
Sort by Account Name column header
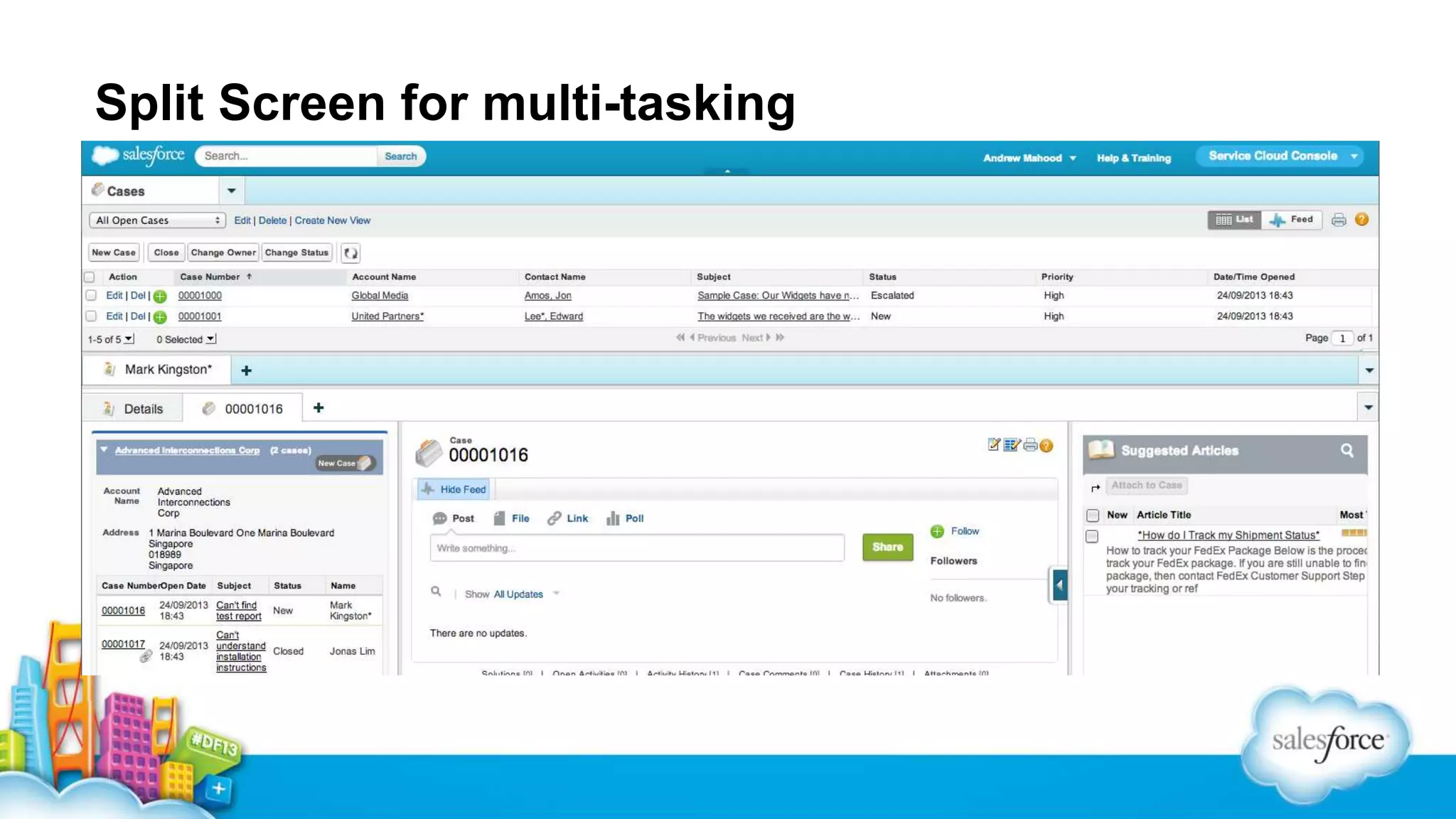(384, 277)
